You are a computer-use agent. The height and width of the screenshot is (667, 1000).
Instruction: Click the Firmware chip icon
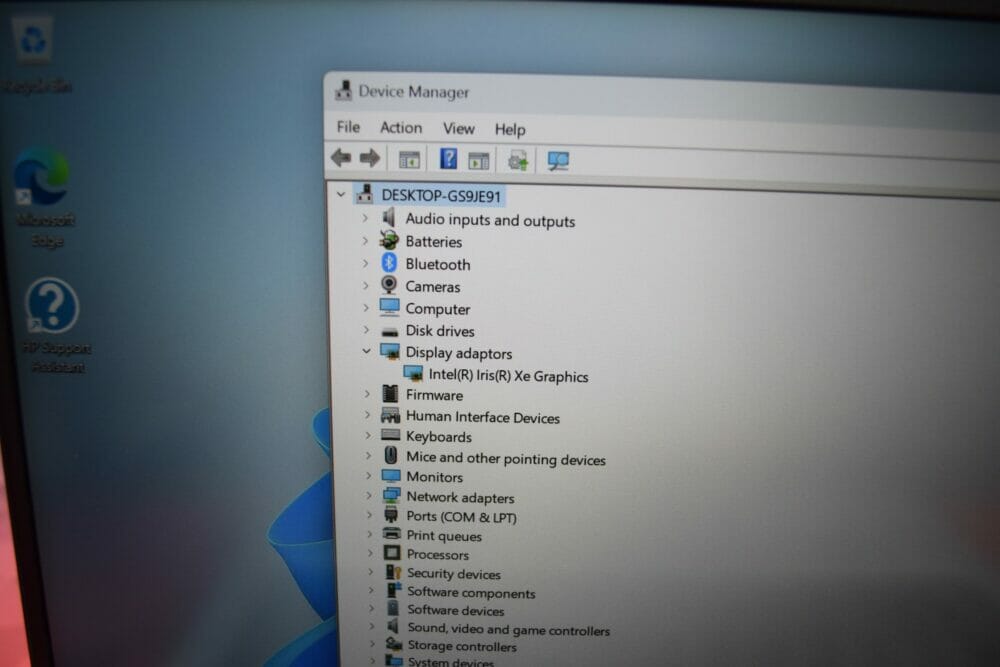[390, 393]
